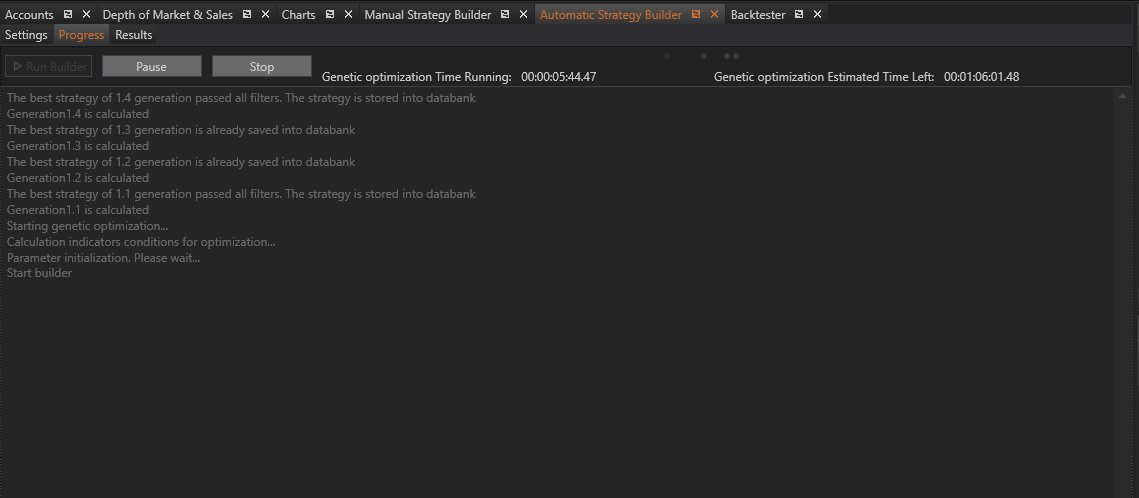Click the log scrollbar up arrow
The height and width of the screenshot is (498, 1139).
pos(1124,97)
